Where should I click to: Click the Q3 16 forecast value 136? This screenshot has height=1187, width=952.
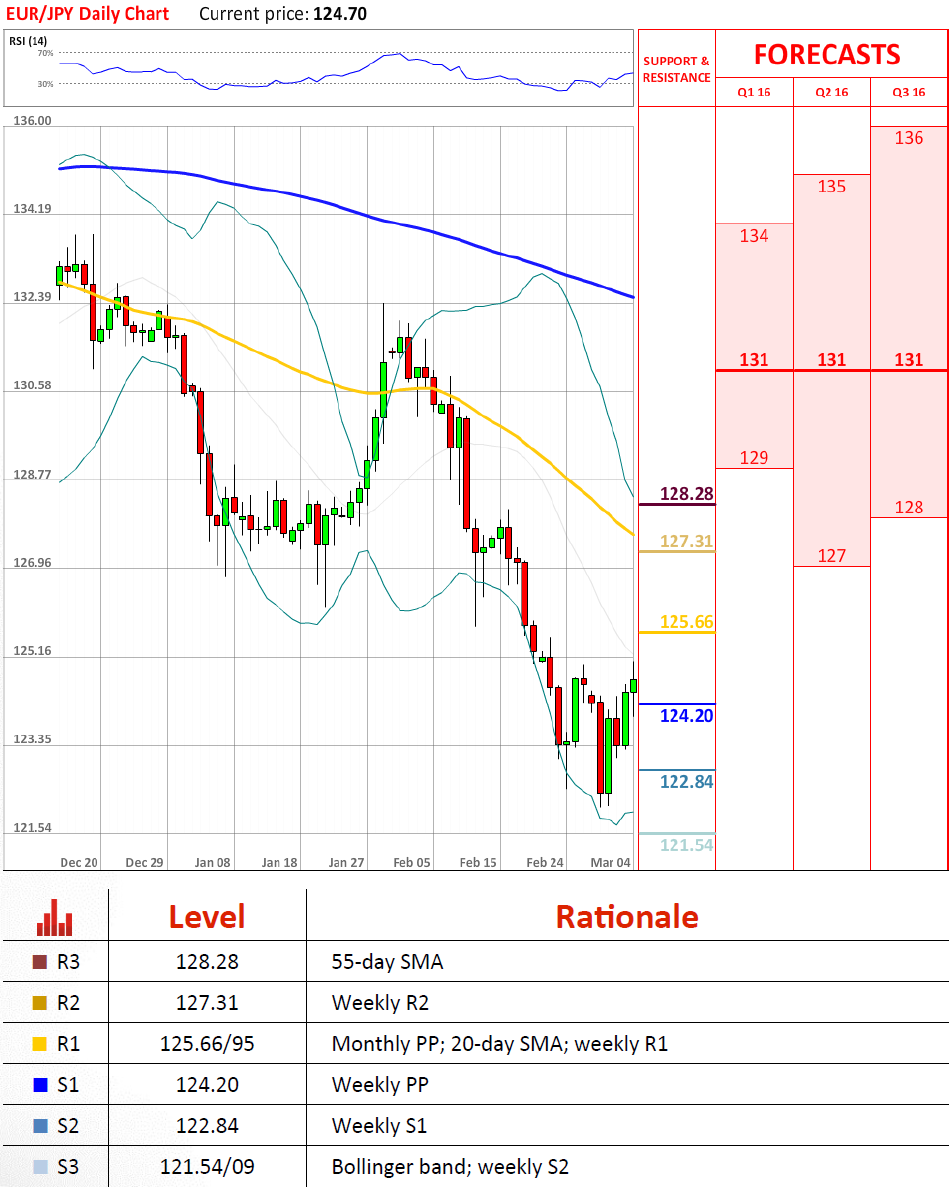[x=908, y=138]
